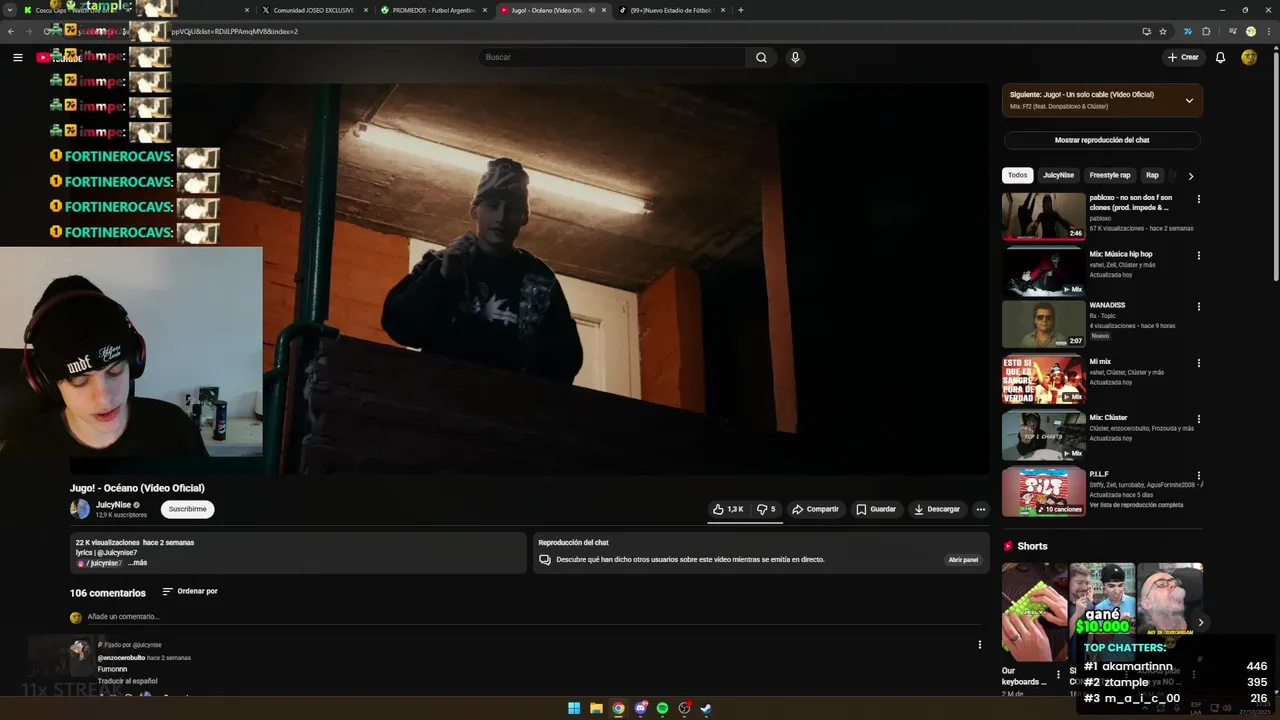Open Spotify from taskbar

[662, 708]
